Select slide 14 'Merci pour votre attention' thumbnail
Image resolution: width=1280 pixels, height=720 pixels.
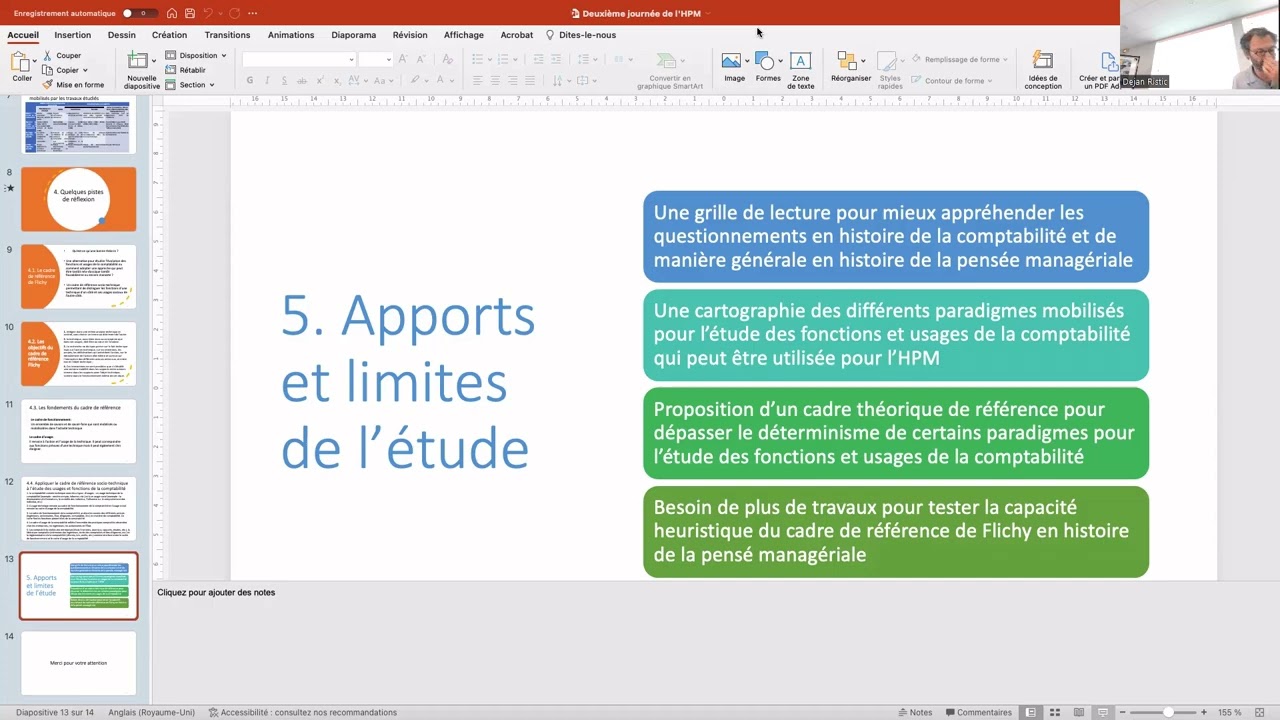coord(78,662)
